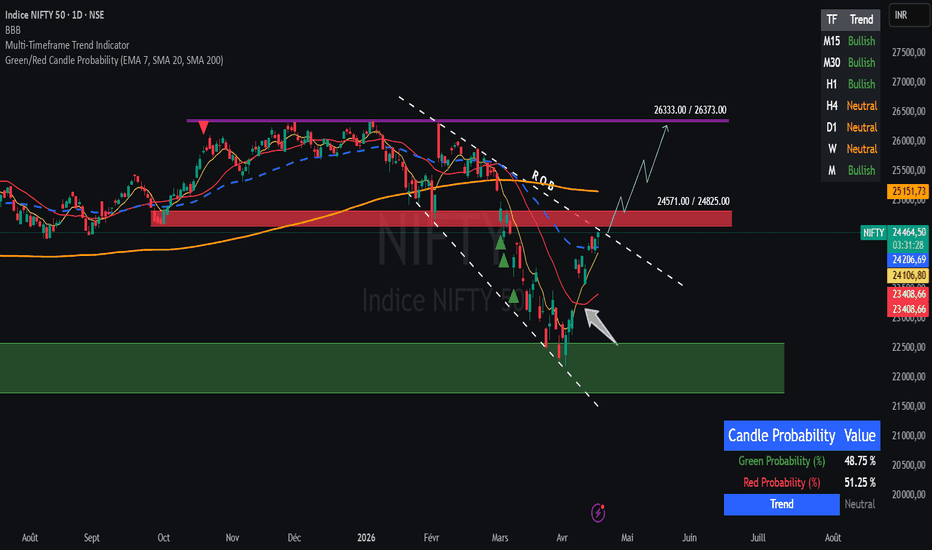Select the green support zone rectangle
Image resolution: width=932 pixels, height=550 pixels.
pyautogui.click(x=392, y=368)
